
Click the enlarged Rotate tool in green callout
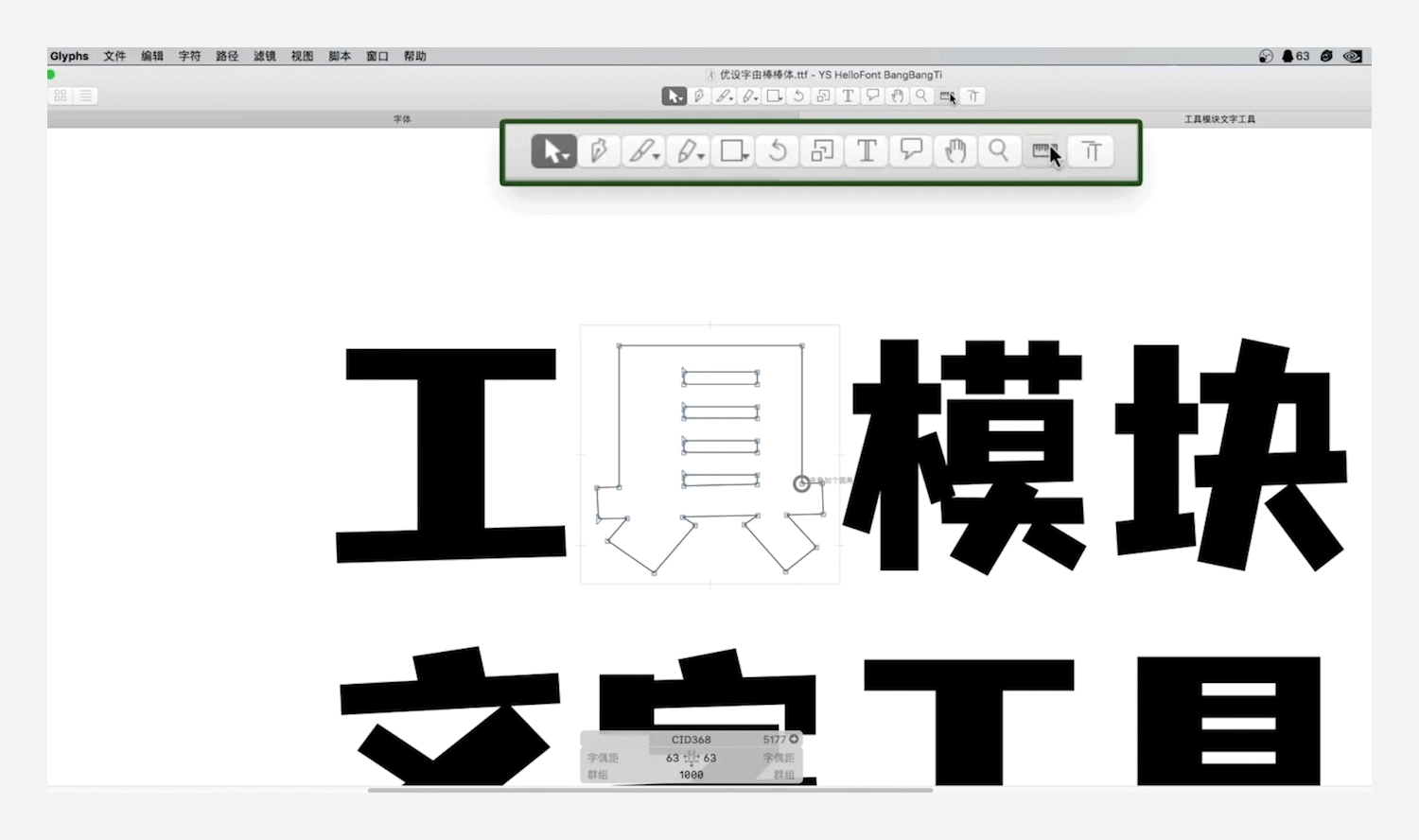click(x=778, y=151)
